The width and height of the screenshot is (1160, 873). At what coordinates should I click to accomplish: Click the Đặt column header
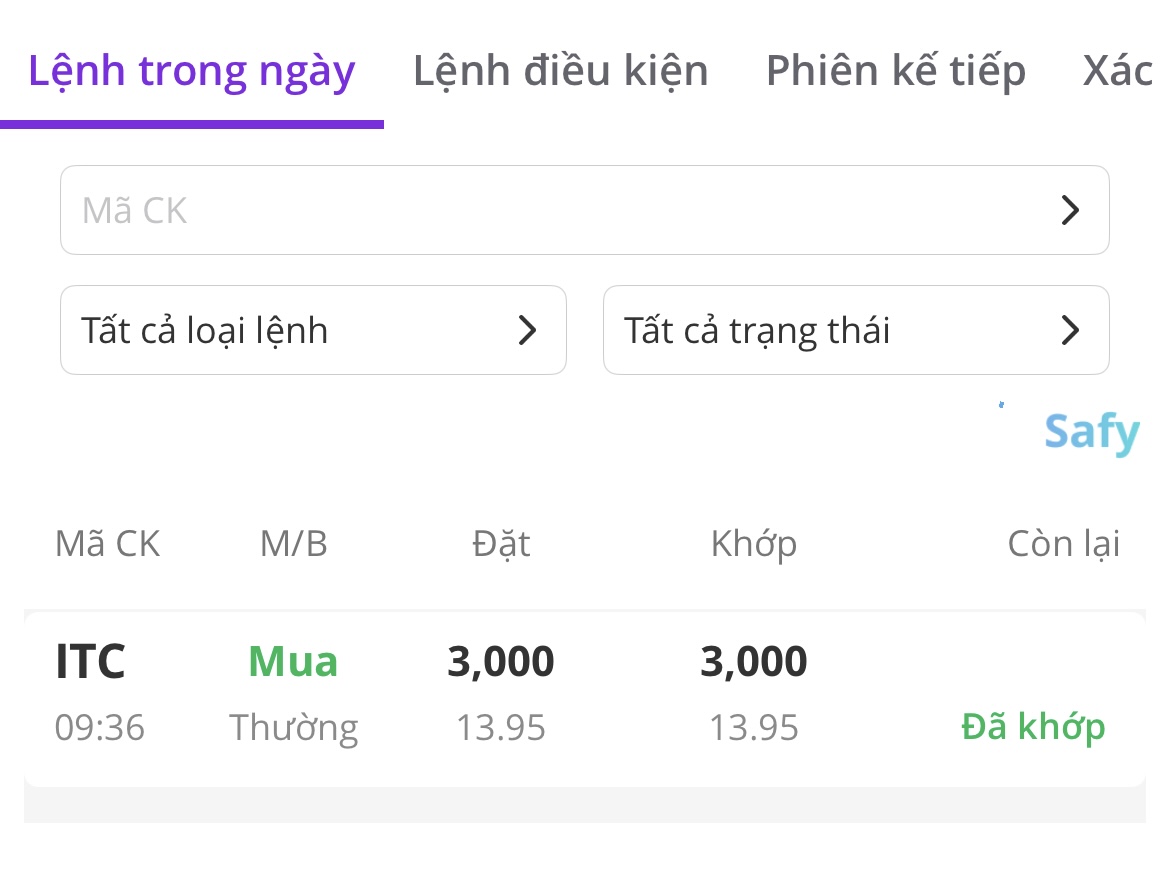[x=500, y=544]
